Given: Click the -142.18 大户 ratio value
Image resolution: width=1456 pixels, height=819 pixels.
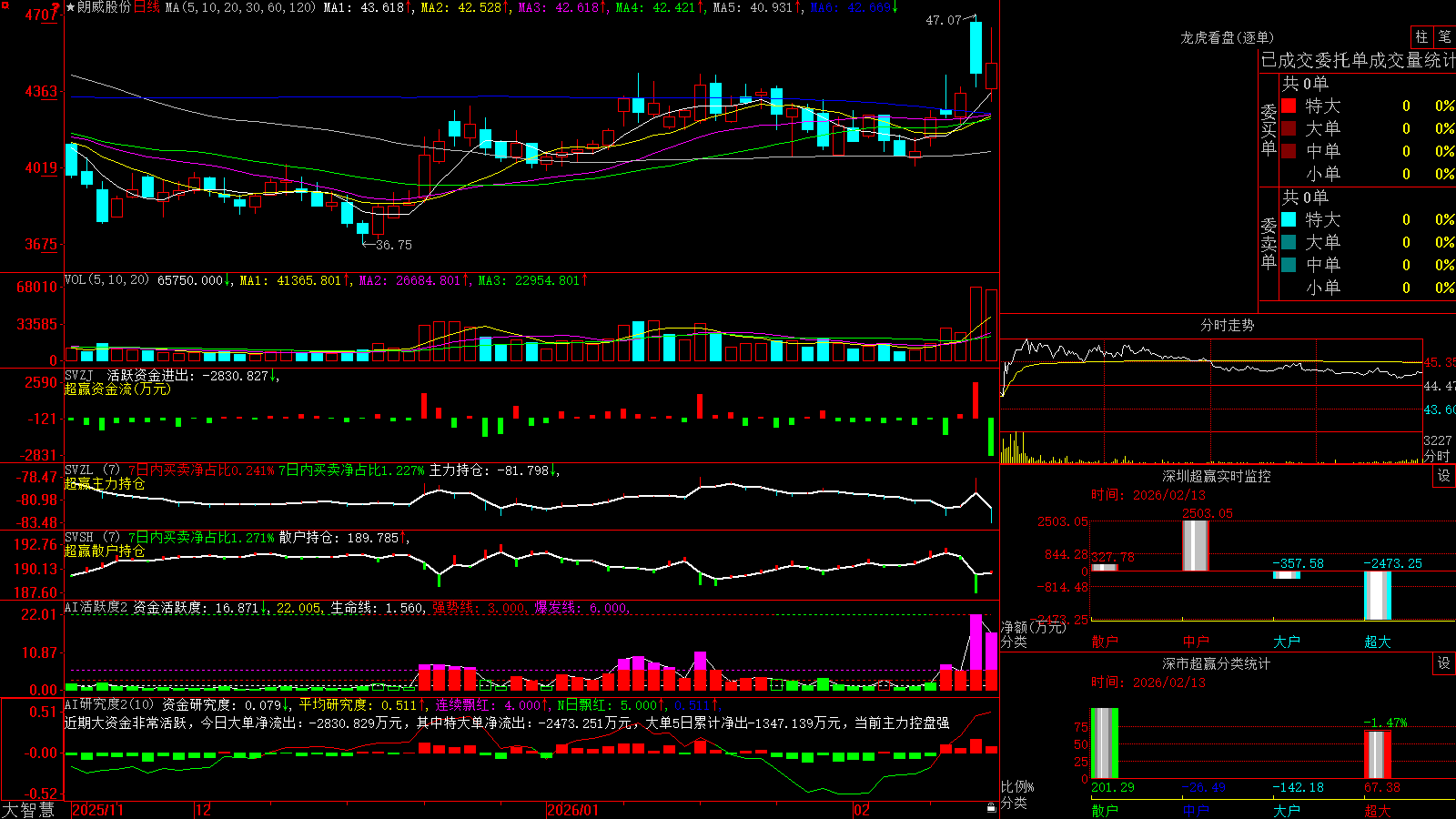Looking at the screenshot, I should [x=1299, y=787].
